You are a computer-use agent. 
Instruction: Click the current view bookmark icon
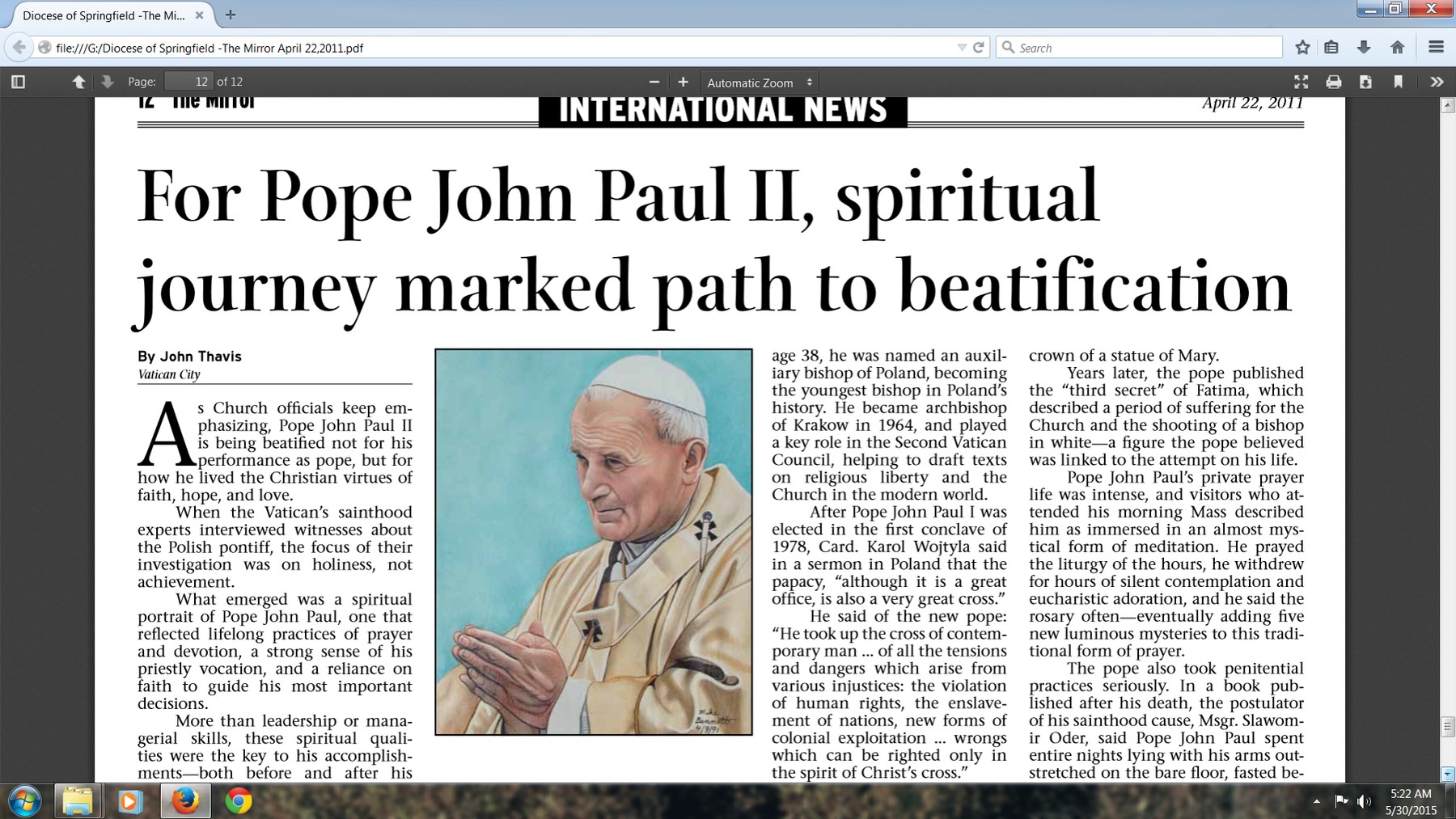[1398, 82]
